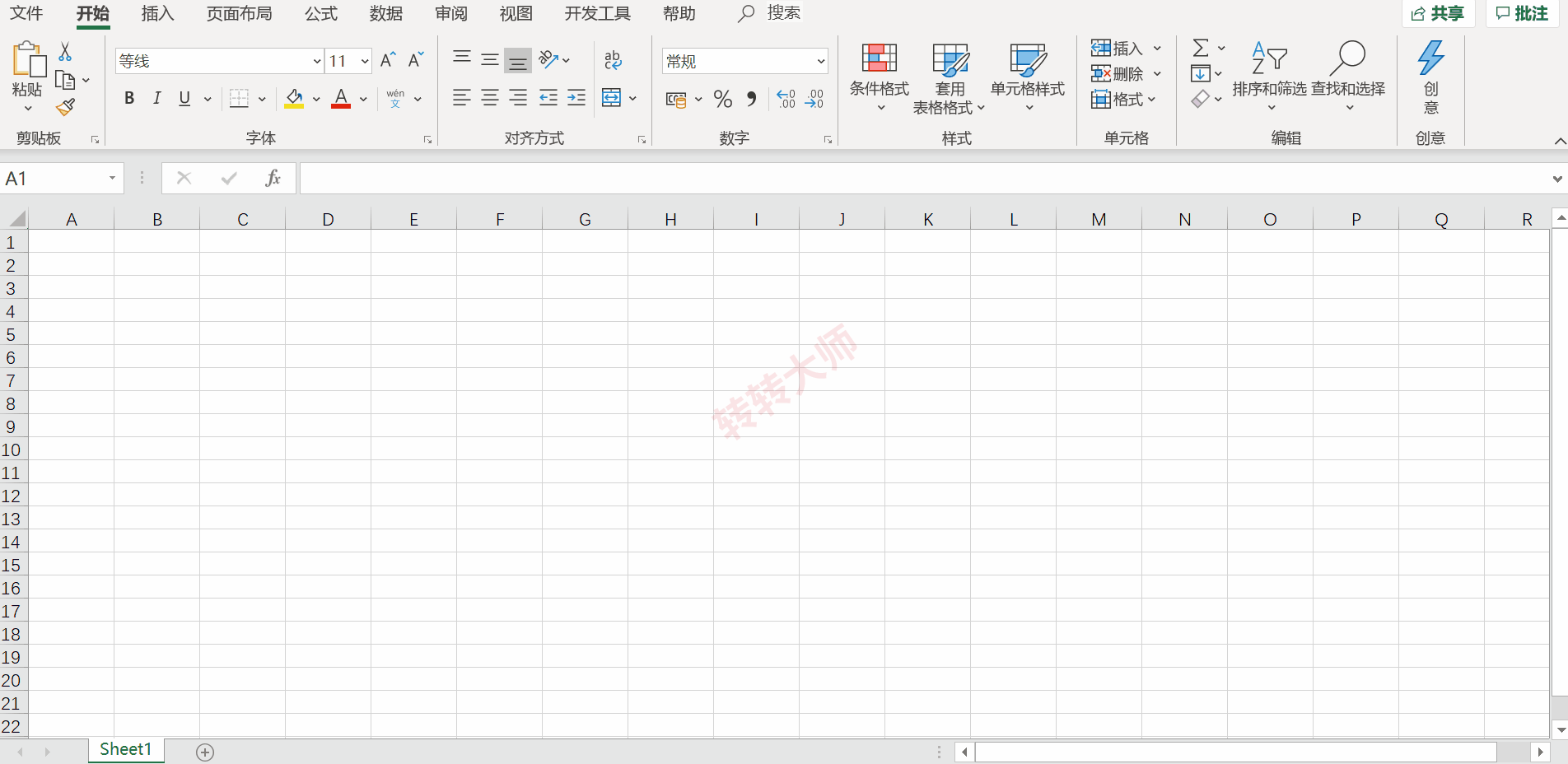The height and width of the screenshot is (764, 1568).
Task: Open the 页面布局 tab
Action: pos(239,14)
